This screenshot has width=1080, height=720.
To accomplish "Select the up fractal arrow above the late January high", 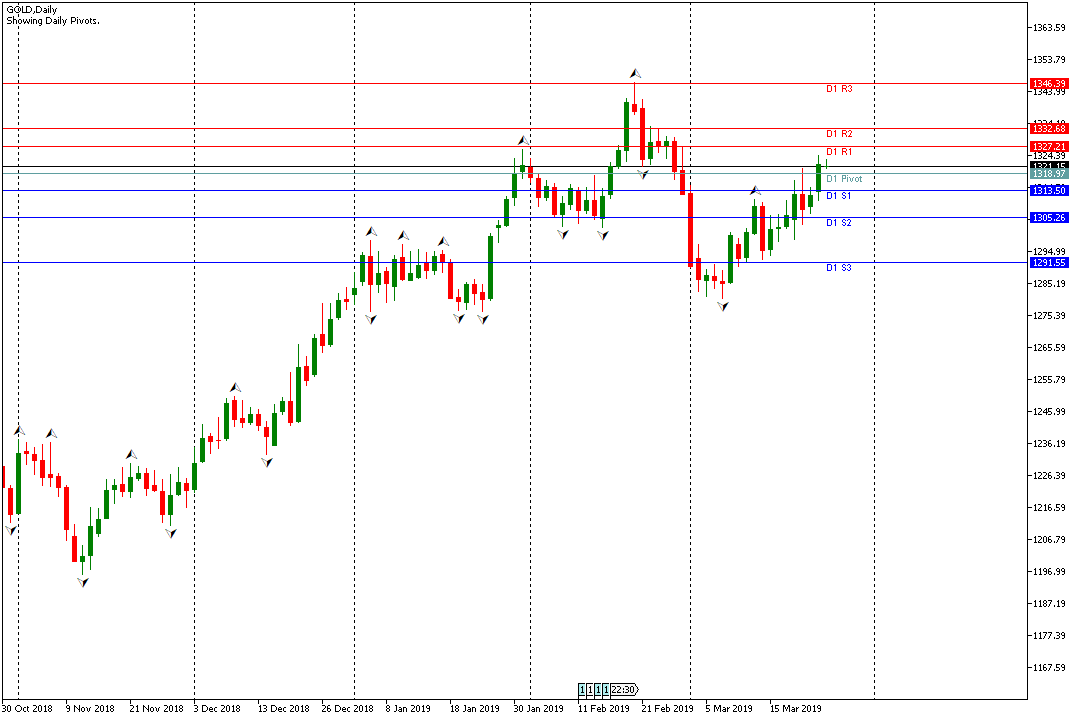I will (x=522, y=141).
